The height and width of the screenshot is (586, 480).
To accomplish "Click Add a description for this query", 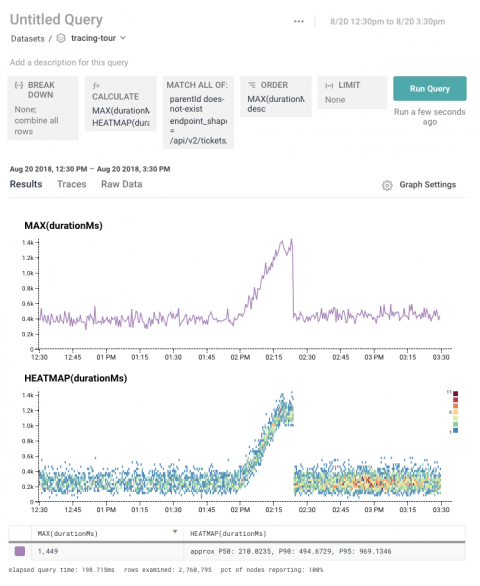I will (69, 62).
